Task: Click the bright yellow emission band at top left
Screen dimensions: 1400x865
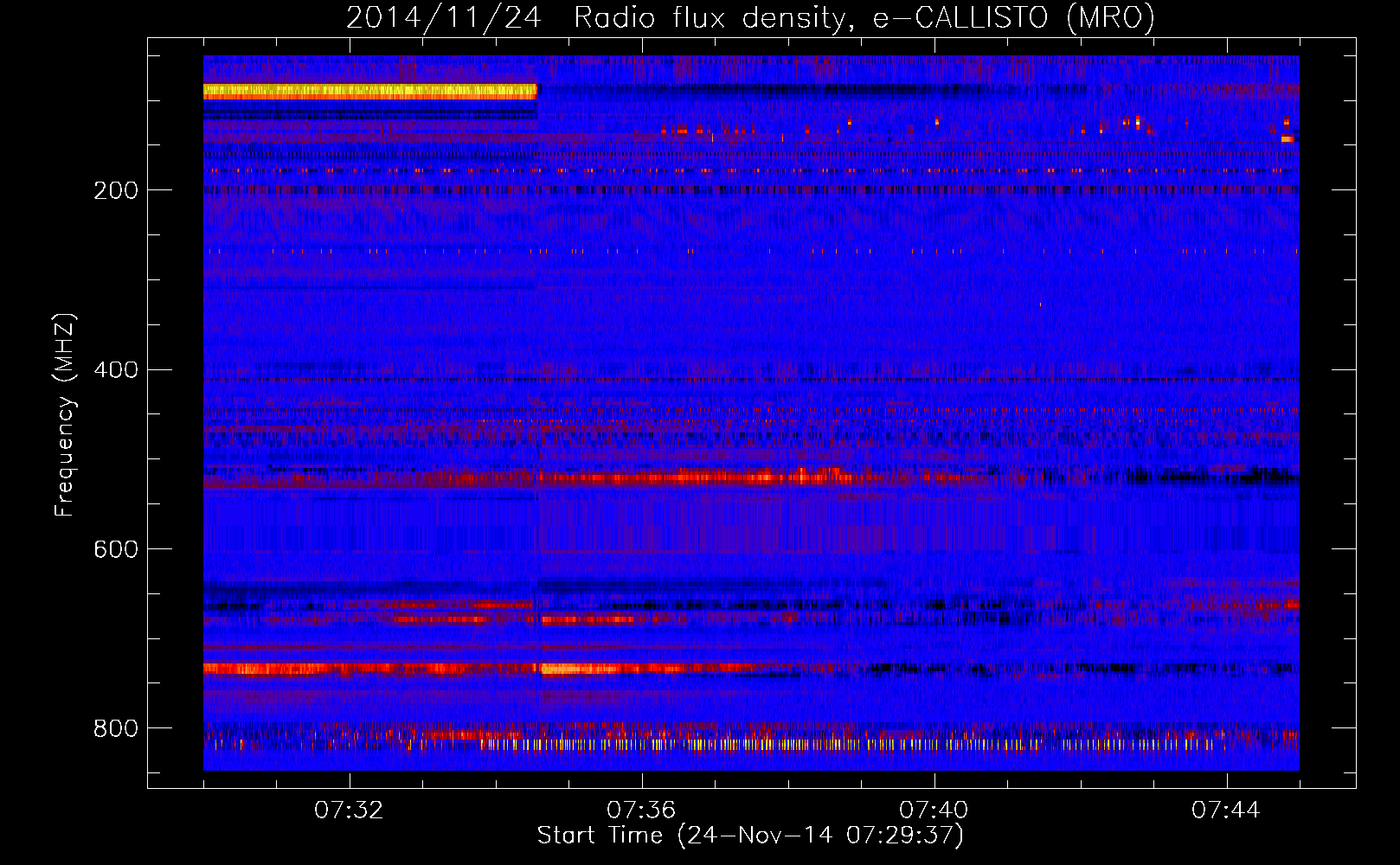Action: click(369, 92)
